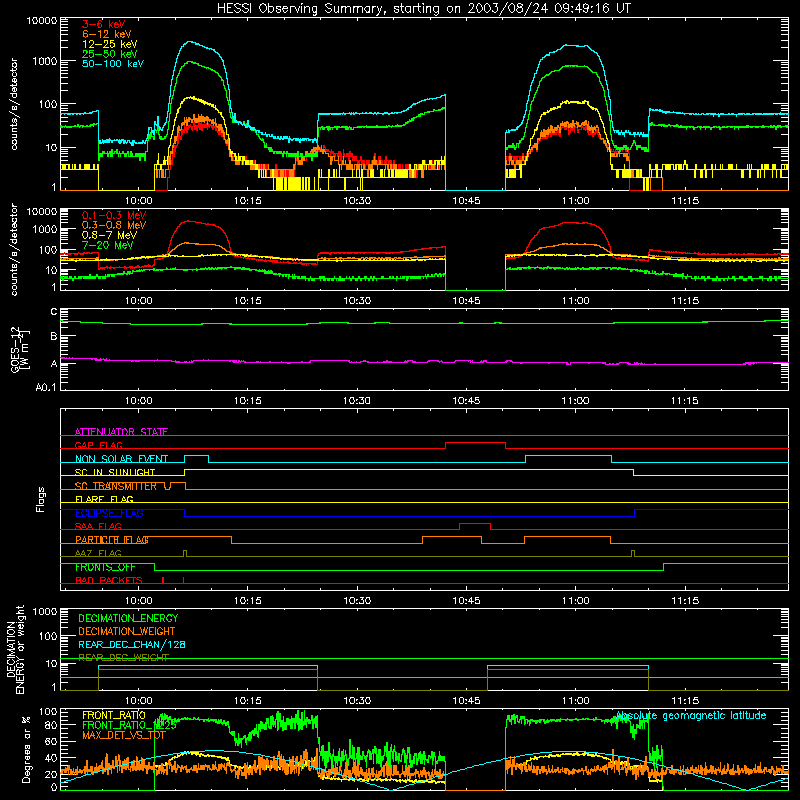Click the DECIMATION_ENERGY legend label

coord(128,618)
